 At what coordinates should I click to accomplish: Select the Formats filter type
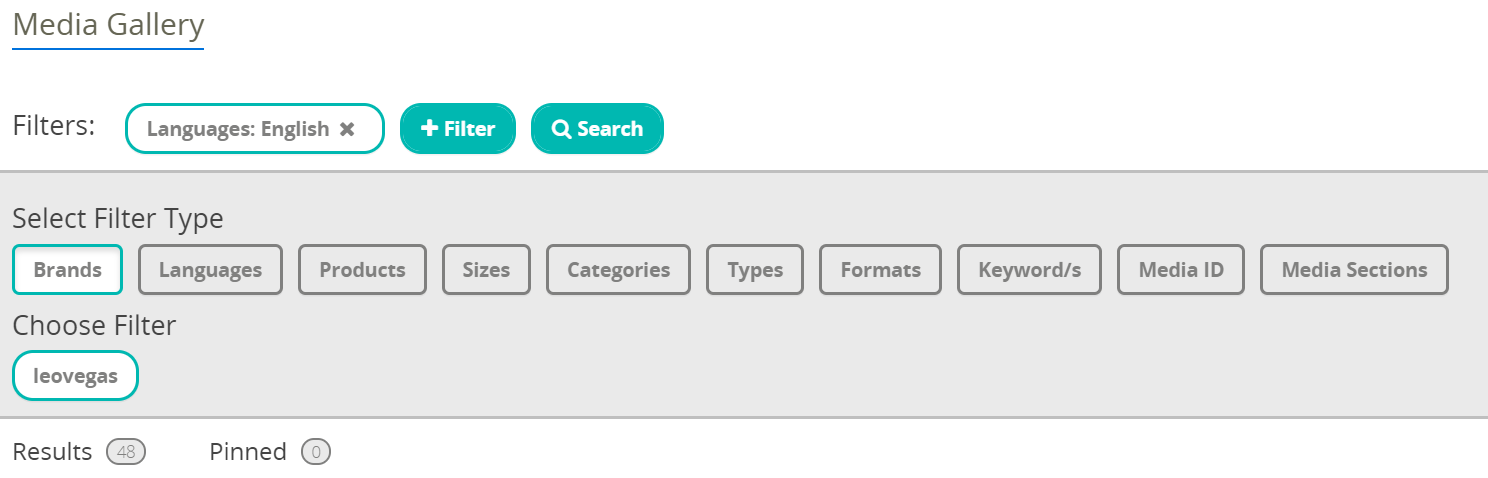880,270
